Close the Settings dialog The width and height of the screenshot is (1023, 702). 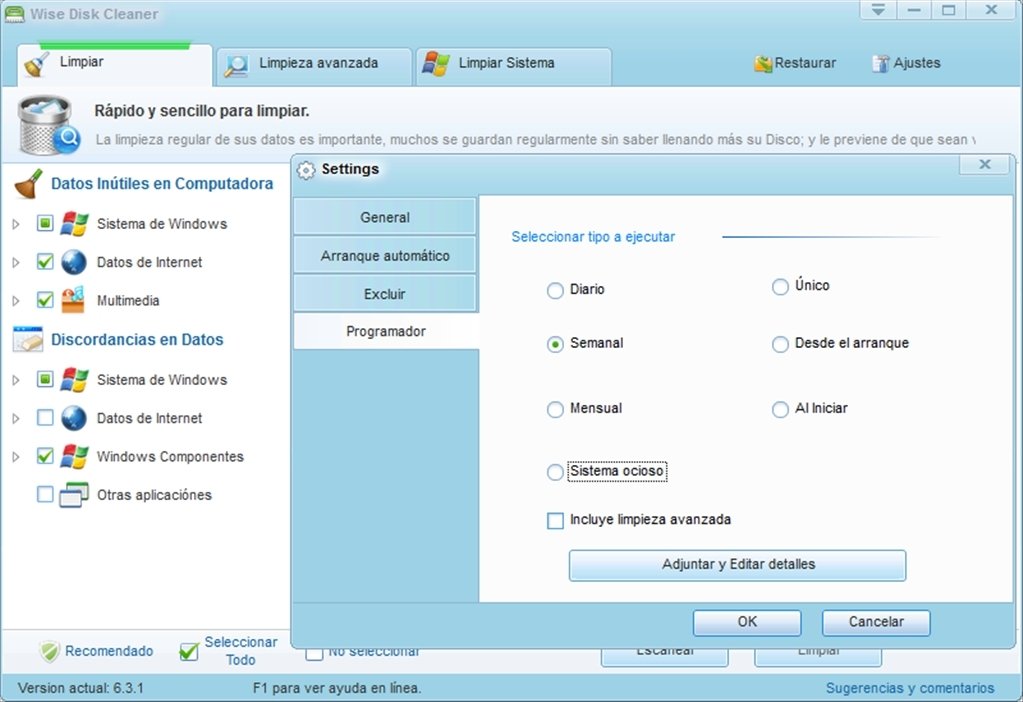pos(985,165)
